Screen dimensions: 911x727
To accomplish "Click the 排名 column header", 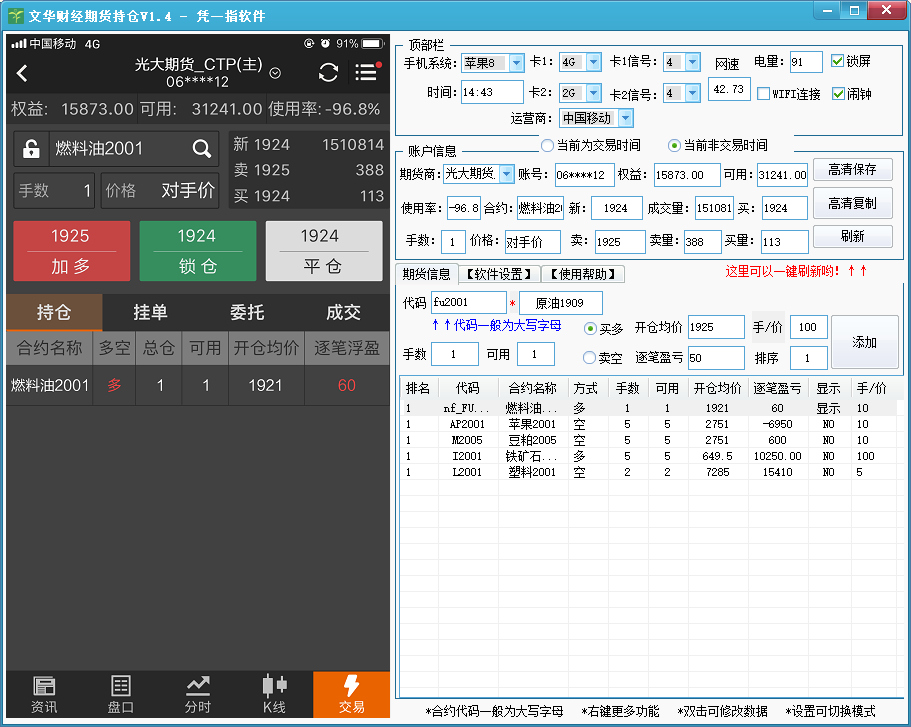I will [x=418, y=388].
